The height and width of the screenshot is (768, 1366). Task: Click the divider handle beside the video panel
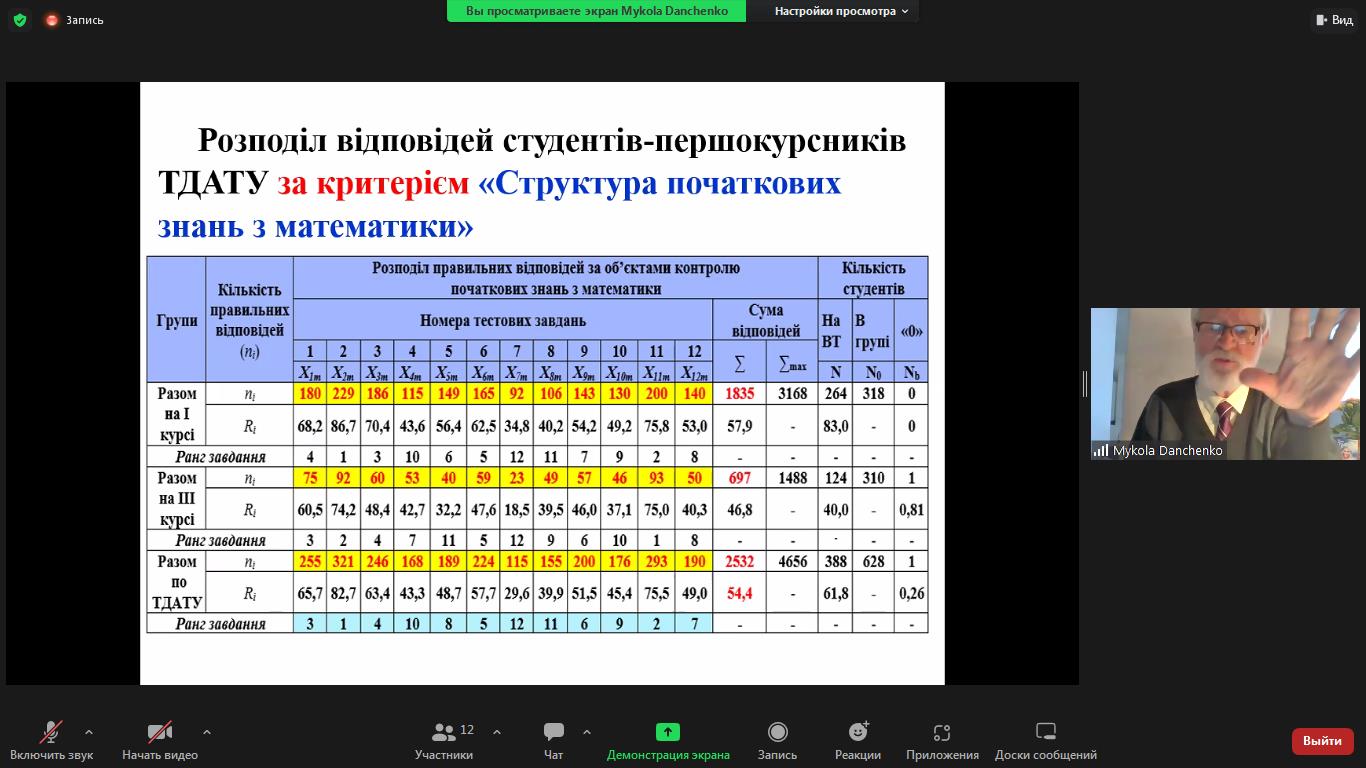(x=1085, y=384)
